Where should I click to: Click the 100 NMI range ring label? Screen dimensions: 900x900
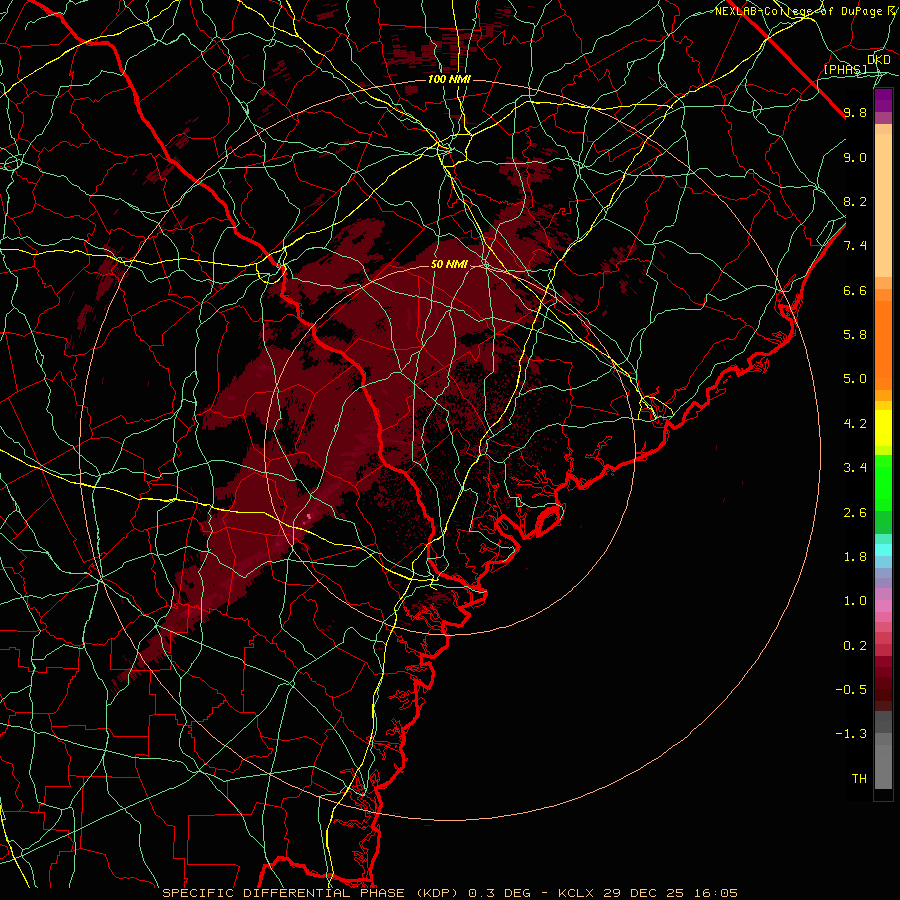(449, 79)
